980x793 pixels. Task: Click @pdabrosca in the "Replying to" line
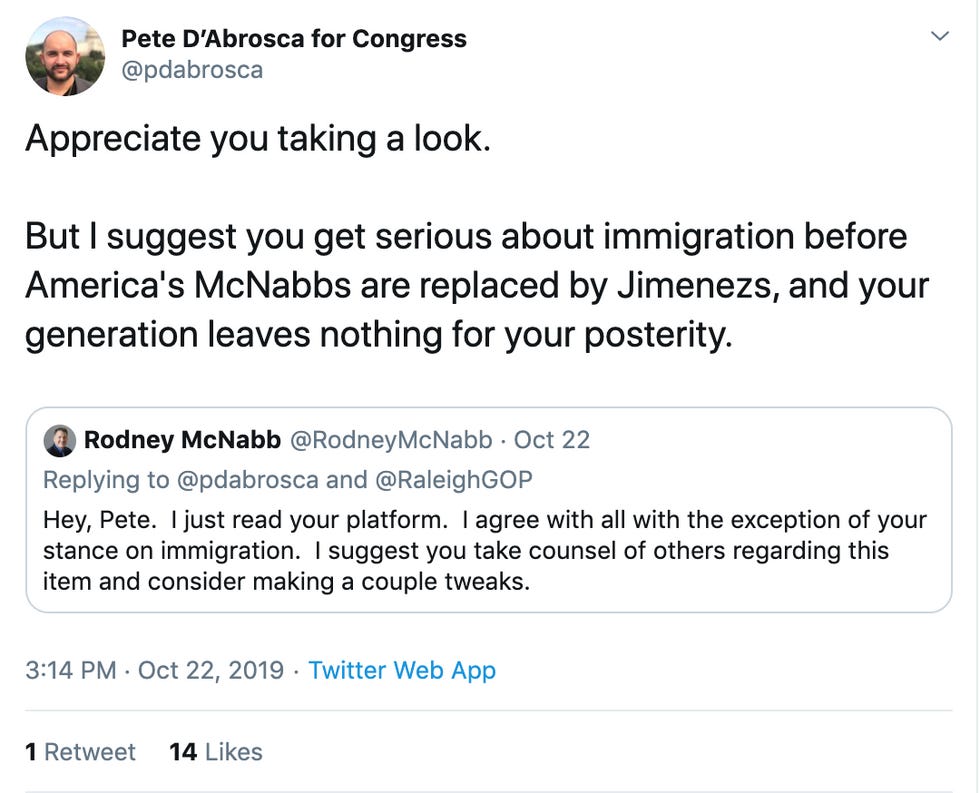click(248, 480)
